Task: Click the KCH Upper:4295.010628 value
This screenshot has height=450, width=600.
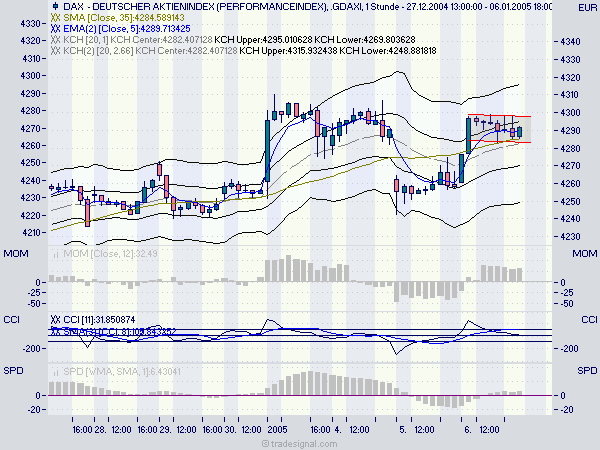Action: point(264,40)
